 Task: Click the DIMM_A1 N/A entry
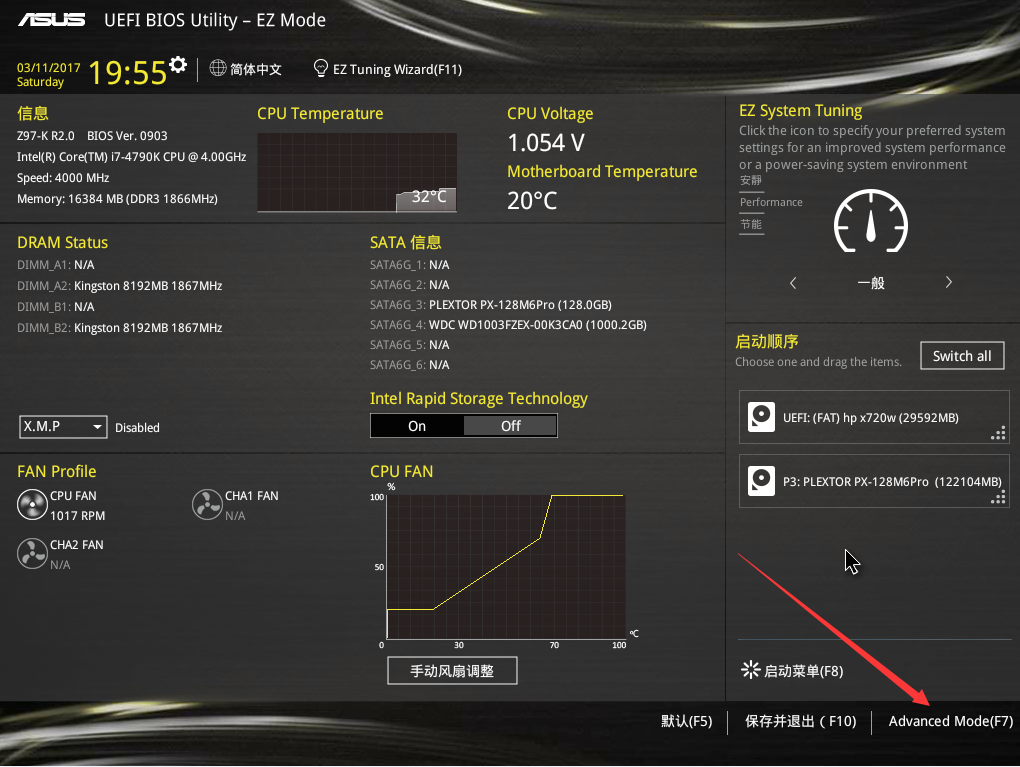tap(55, 265)
